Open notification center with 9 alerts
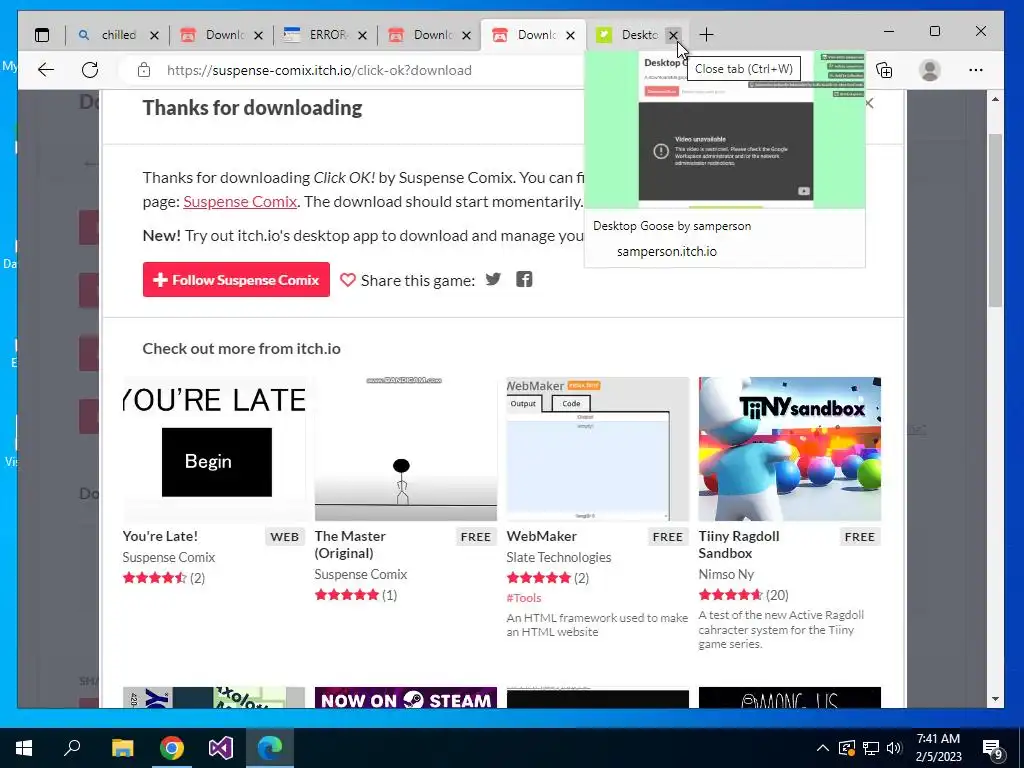The height and width of the screenshot is (768, 1024). coord(993,749)
